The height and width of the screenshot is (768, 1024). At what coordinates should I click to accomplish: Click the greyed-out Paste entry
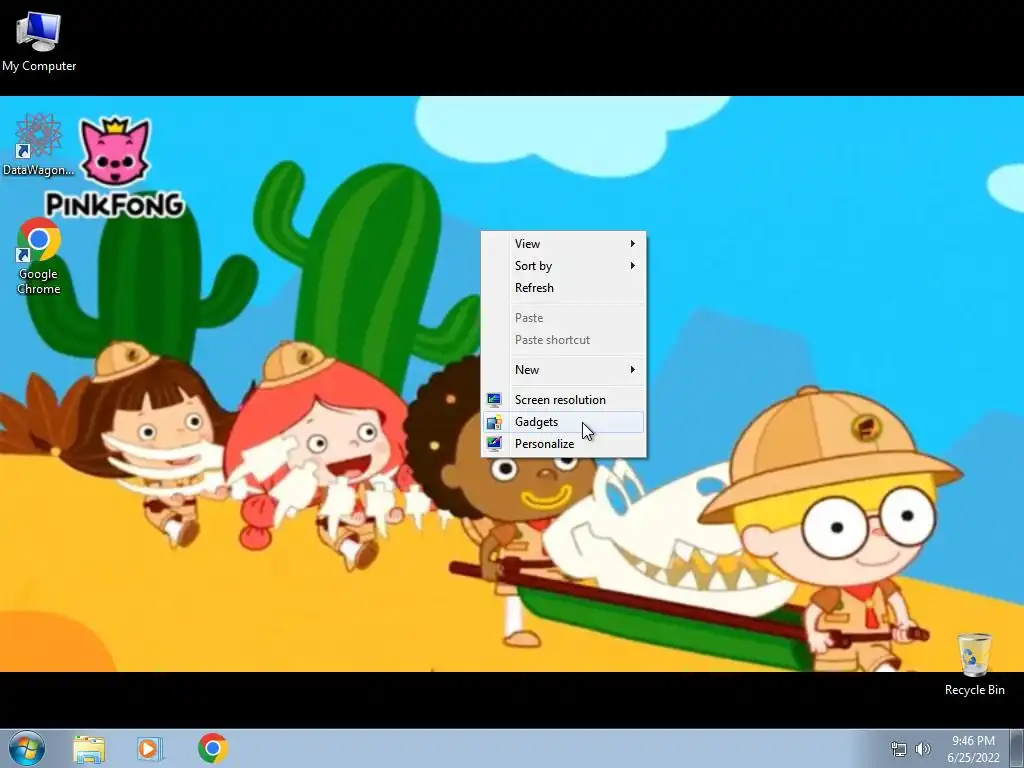click(x=564, y=318)
